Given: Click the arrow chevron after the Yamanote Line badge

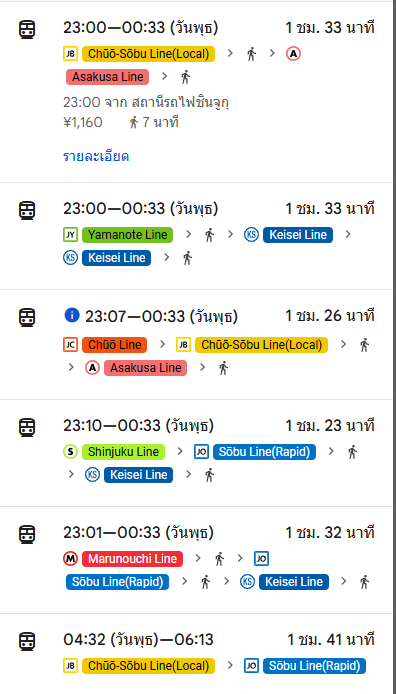Looking at the screenshot, I should pyautogui.click(x=188, y=235).
